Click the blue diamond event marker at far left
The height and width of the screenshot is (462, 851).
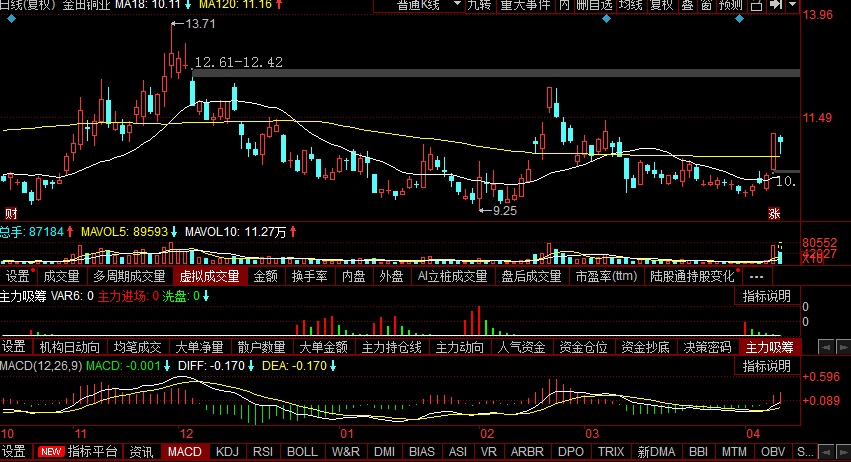point(11,19)
